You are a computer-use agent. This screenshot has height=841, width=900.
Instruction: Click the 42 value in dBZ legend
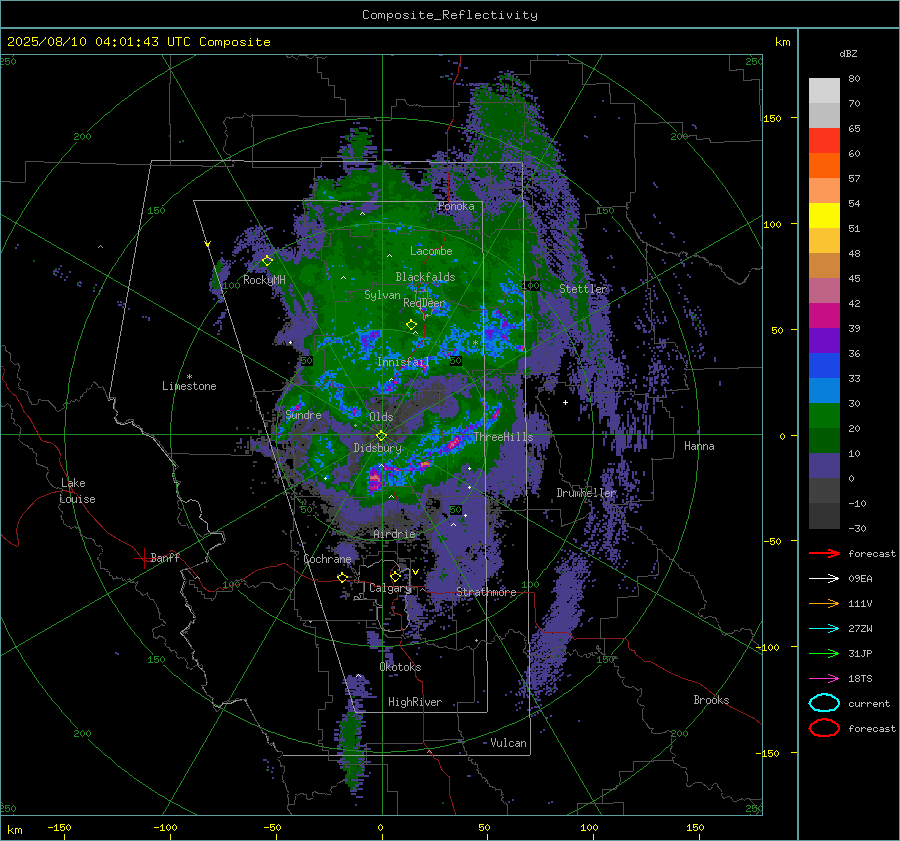pos(854,303)
